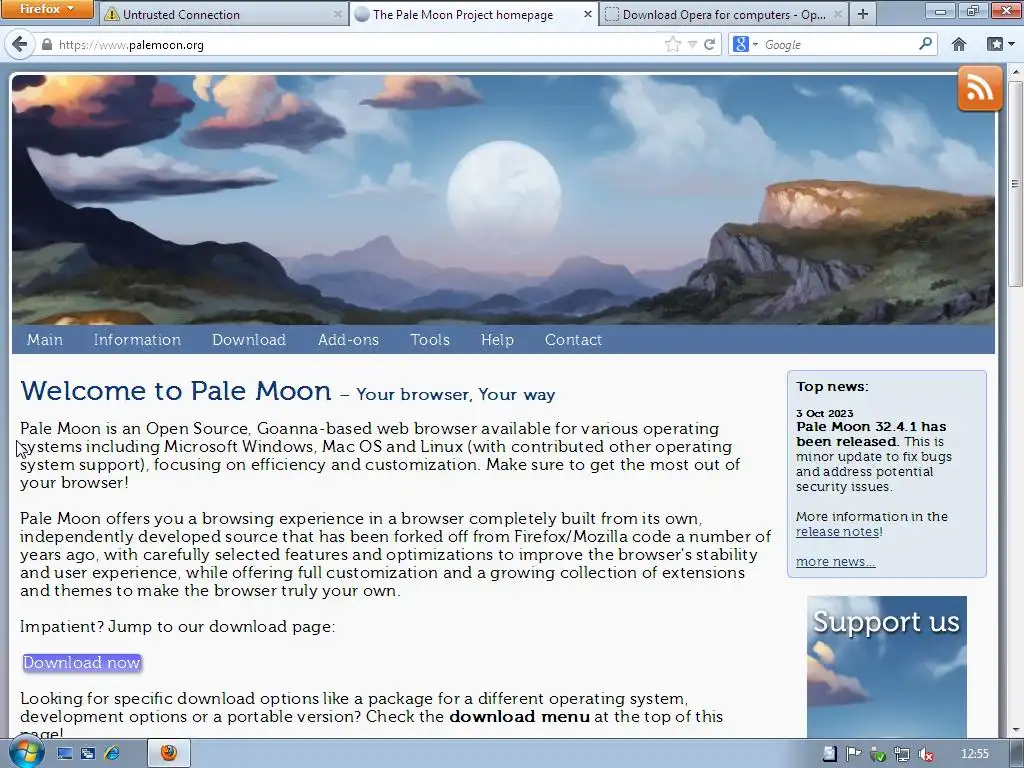
Task: Open the Bookmarks menu button
Action: 1000,44
